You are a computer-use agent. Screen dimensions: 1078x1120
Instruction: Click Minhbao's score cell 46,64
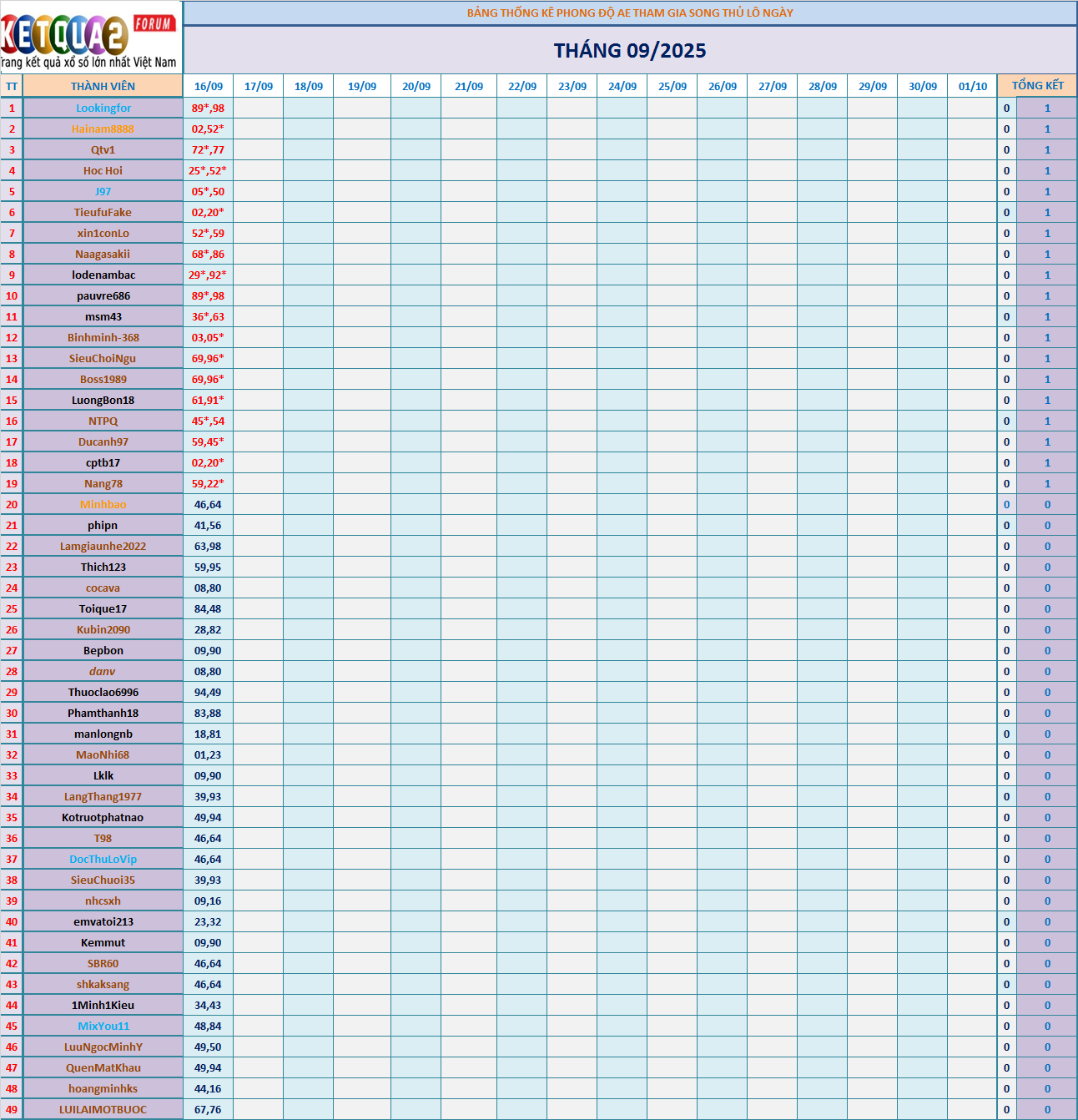[x=208, y=504]
